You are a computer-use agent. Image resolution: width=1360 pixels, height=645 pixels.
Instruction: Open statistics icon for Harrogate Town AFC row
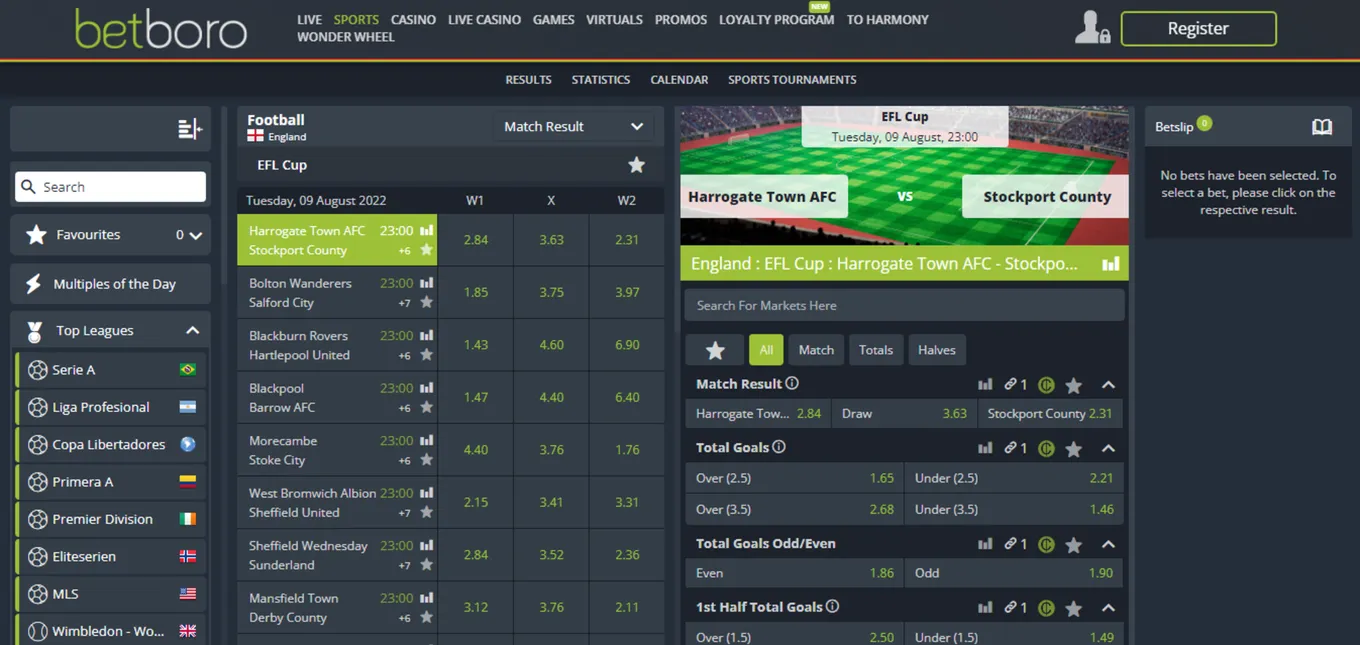click(427, 230)
